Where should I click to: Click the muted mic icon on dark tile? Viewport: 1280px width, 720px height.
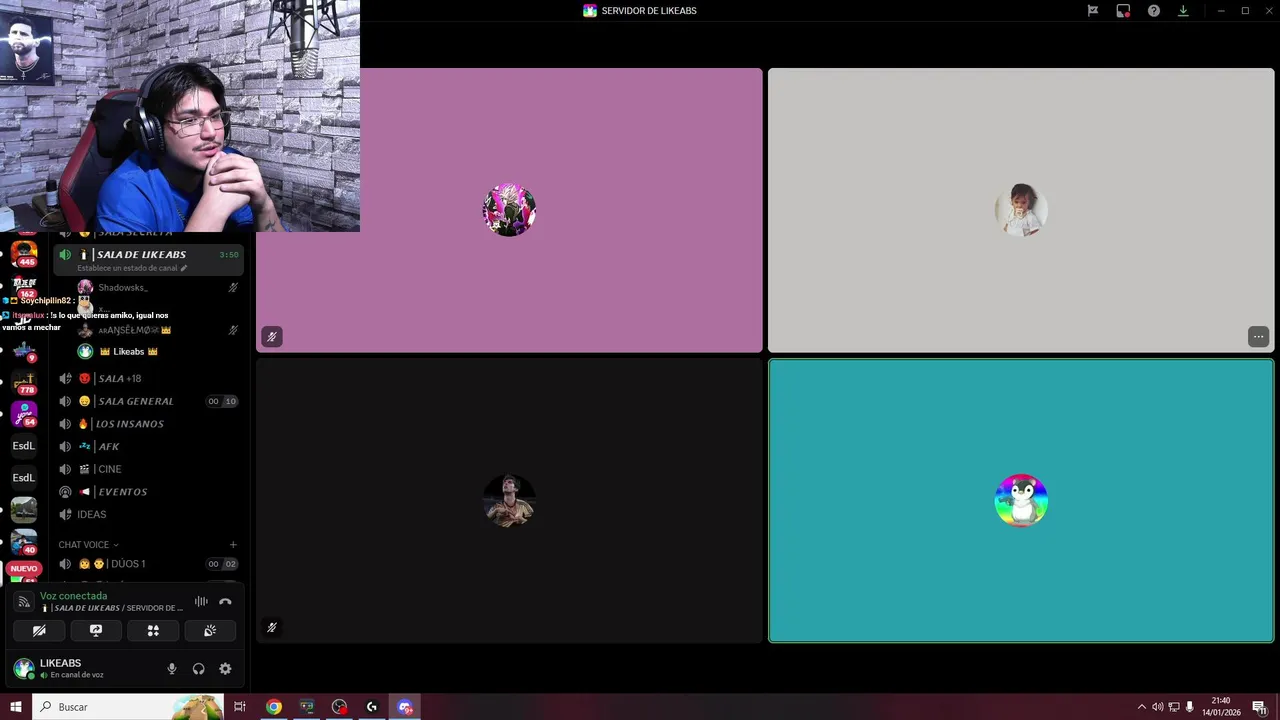click(271, 628)
